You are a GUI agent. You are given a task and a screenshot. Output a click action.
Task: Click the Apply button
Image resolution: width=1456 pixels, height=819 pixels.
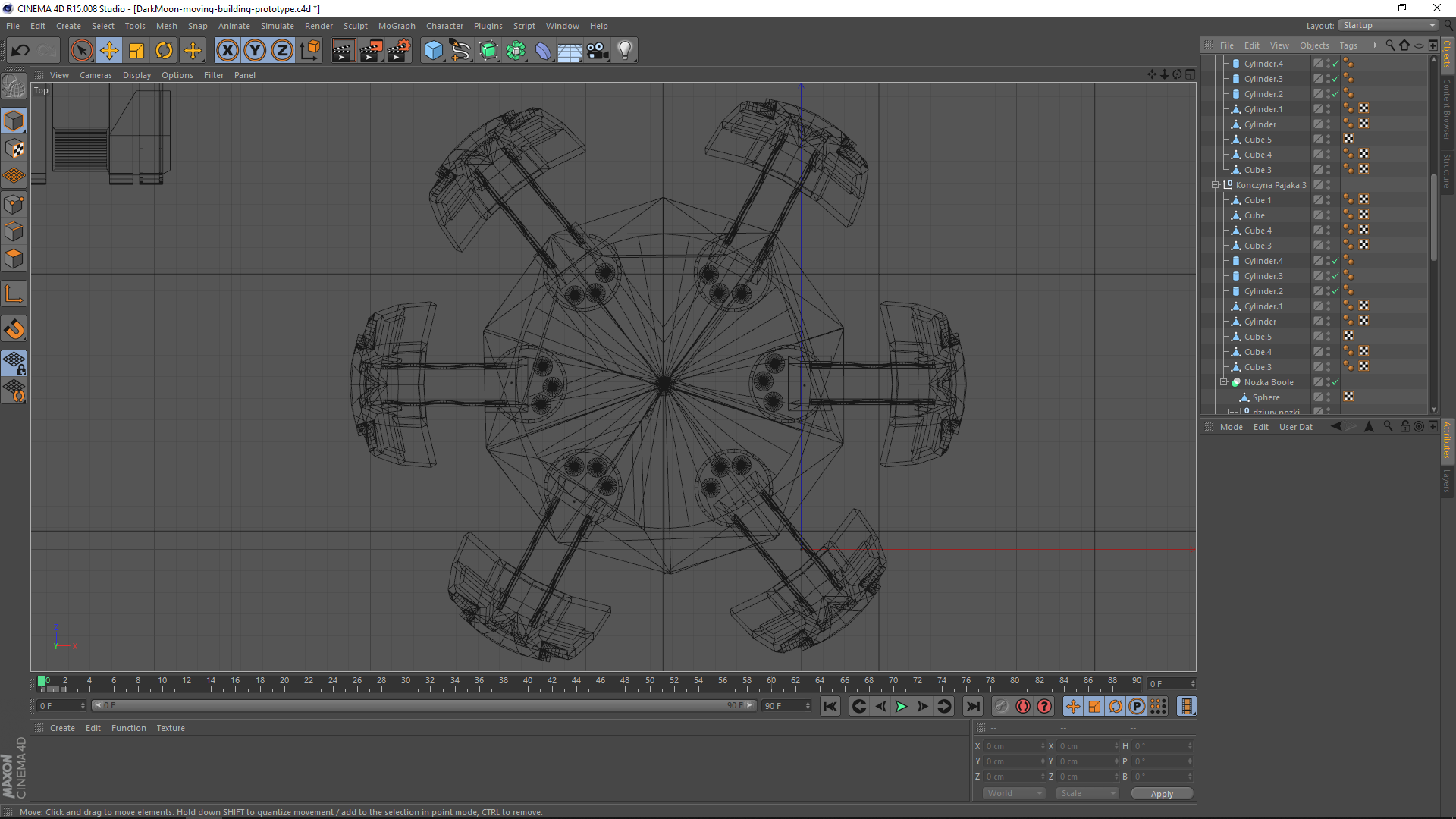coord(1161,793)
